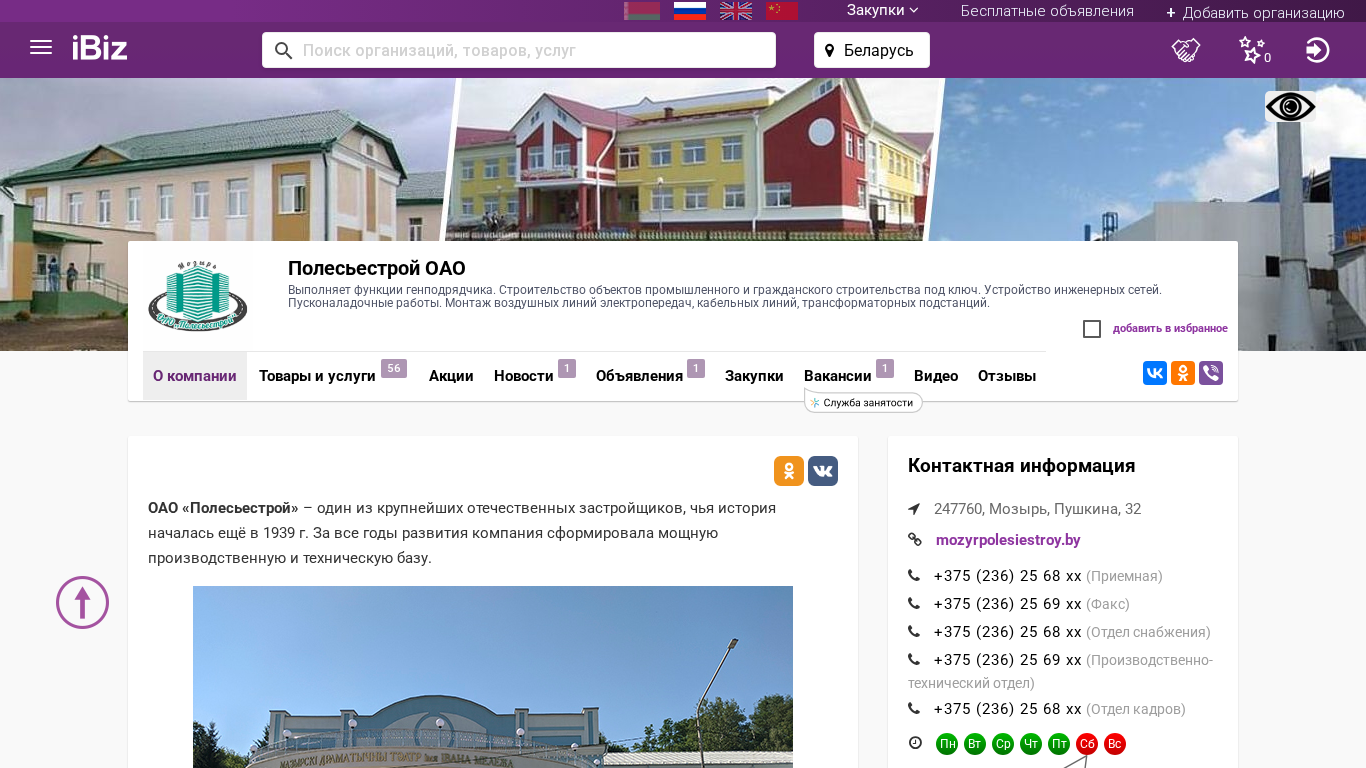Click the Friday (Пт) schedule circle
The height and width of the screenshot is (768, 1366).
[x=1059, y=744]
